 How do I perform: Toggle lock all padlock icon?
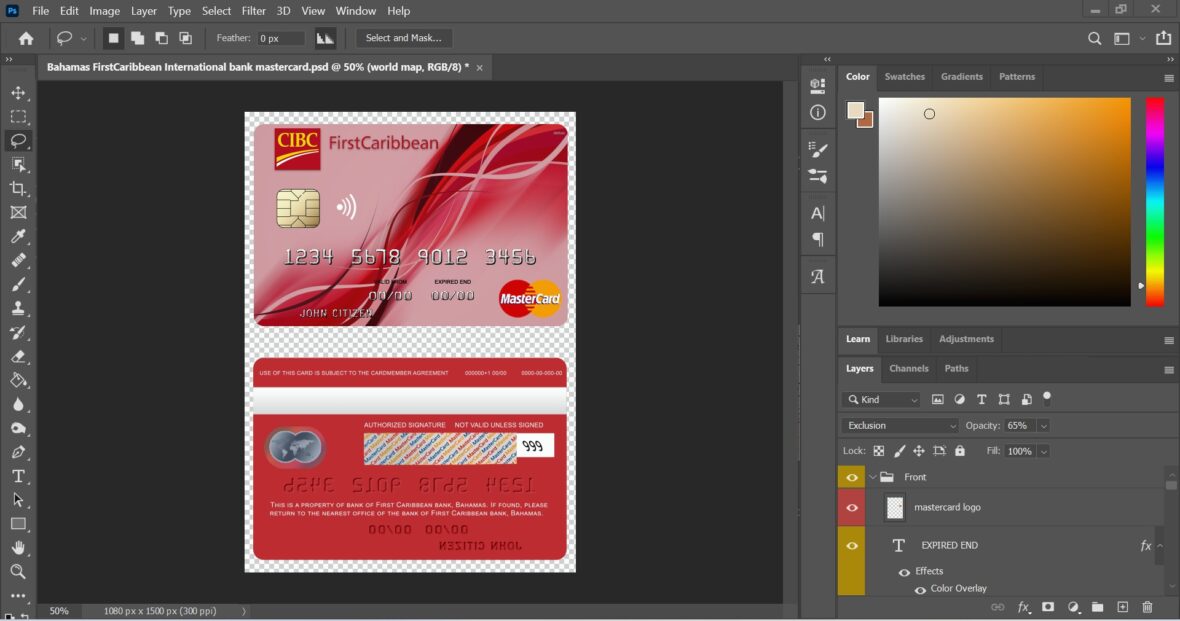pos(960,451)
